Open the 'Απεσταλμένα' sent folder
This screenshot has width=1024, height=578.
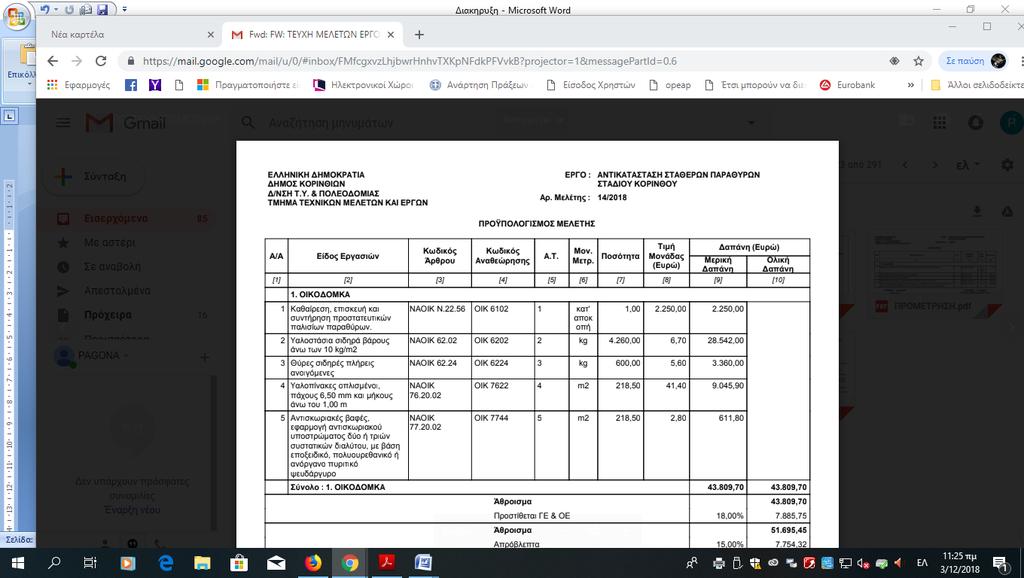[117, 291]
